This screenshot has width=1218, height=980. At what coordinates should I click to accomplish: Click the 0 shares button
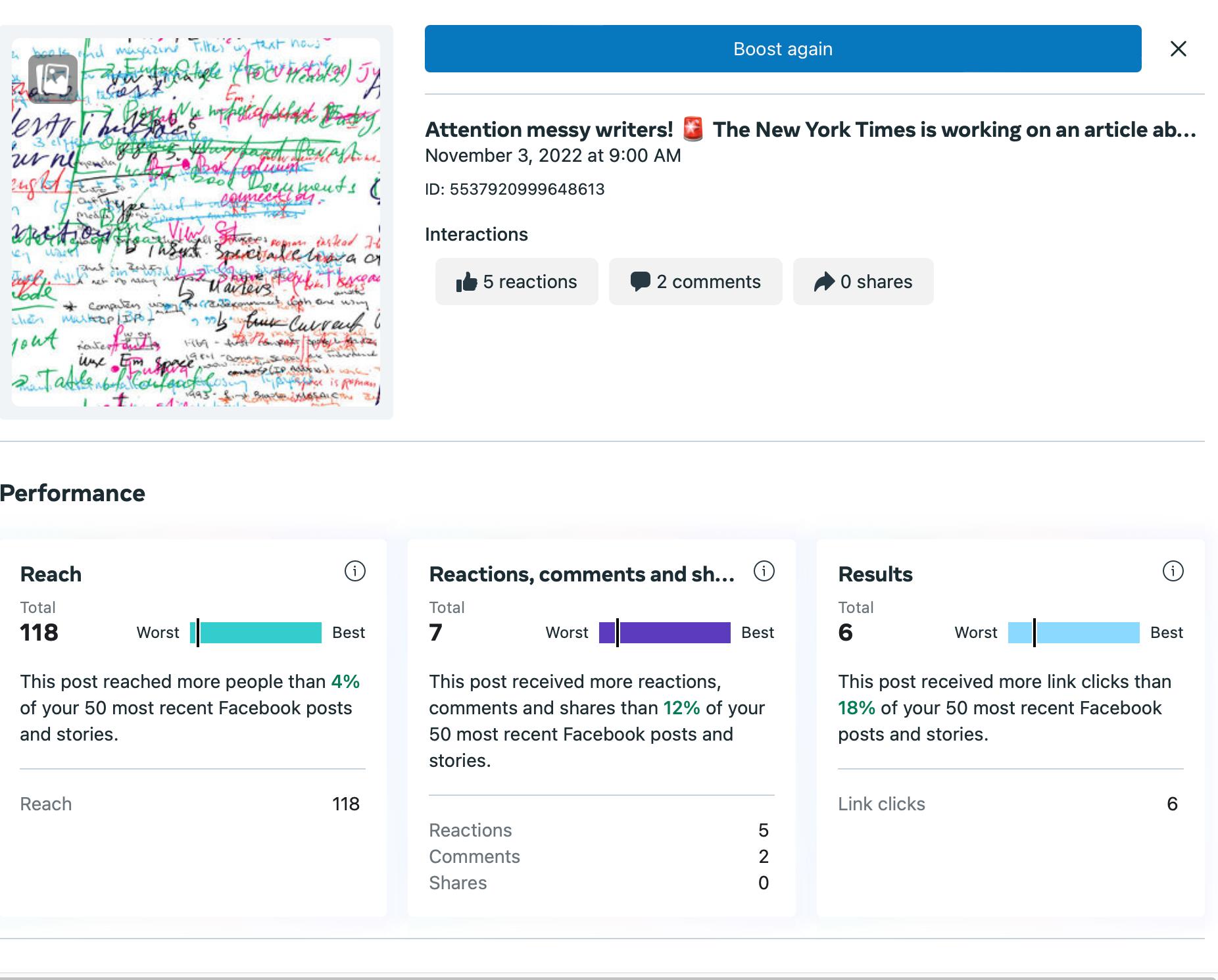click(864, 282)
